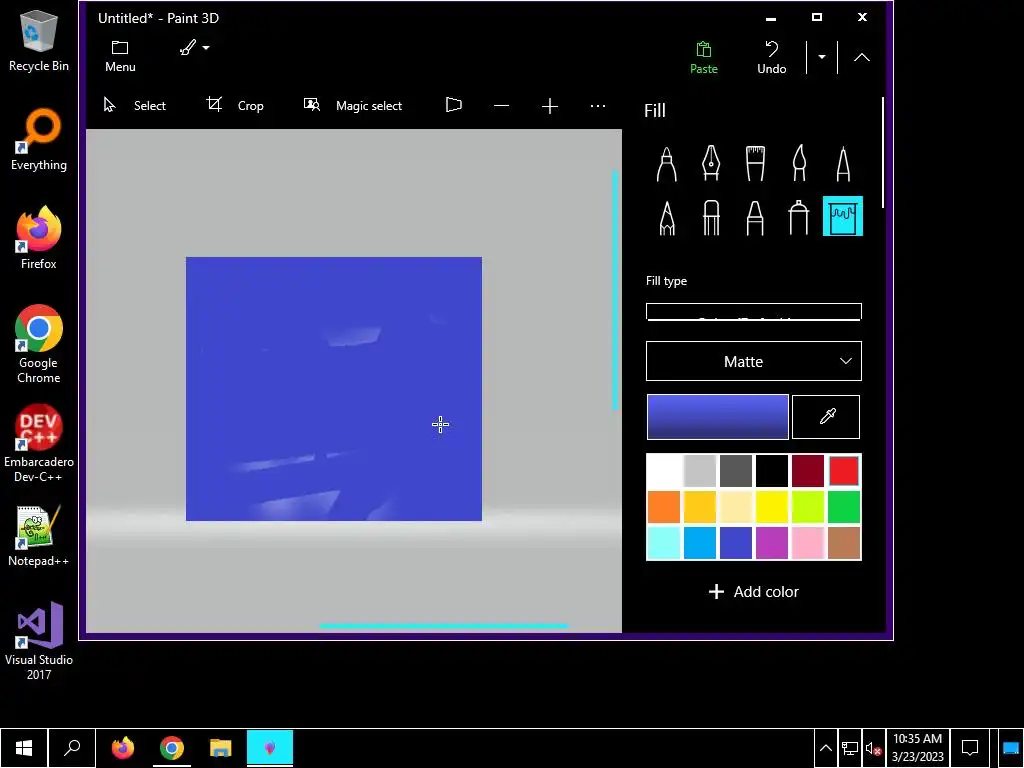This screenshot has height=768, width=1024.
Task: Choose the Select tool
Action: [x=135, y=105]
